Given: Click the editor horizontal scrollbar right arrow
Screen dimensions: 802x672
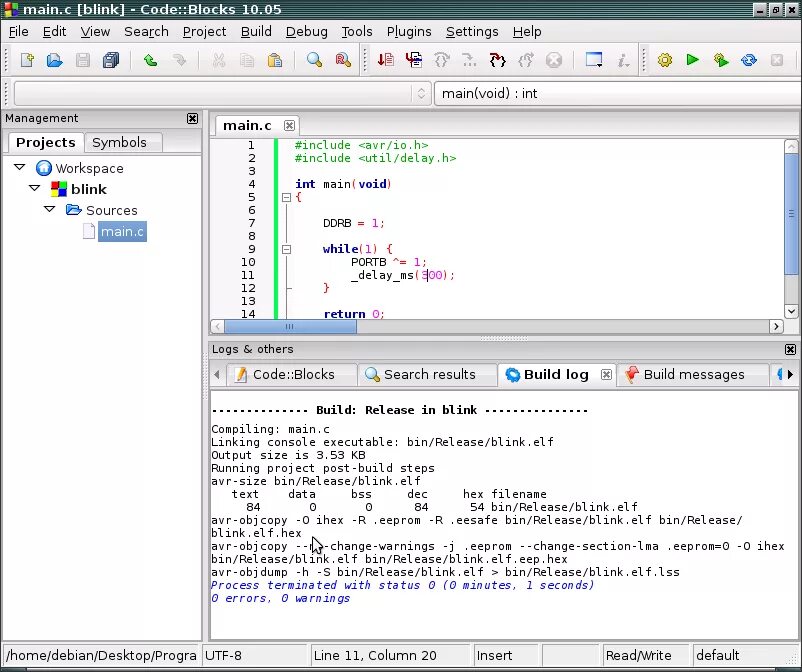Looking at the screenshot, I should pyautogui.click(x=776, y=326).
